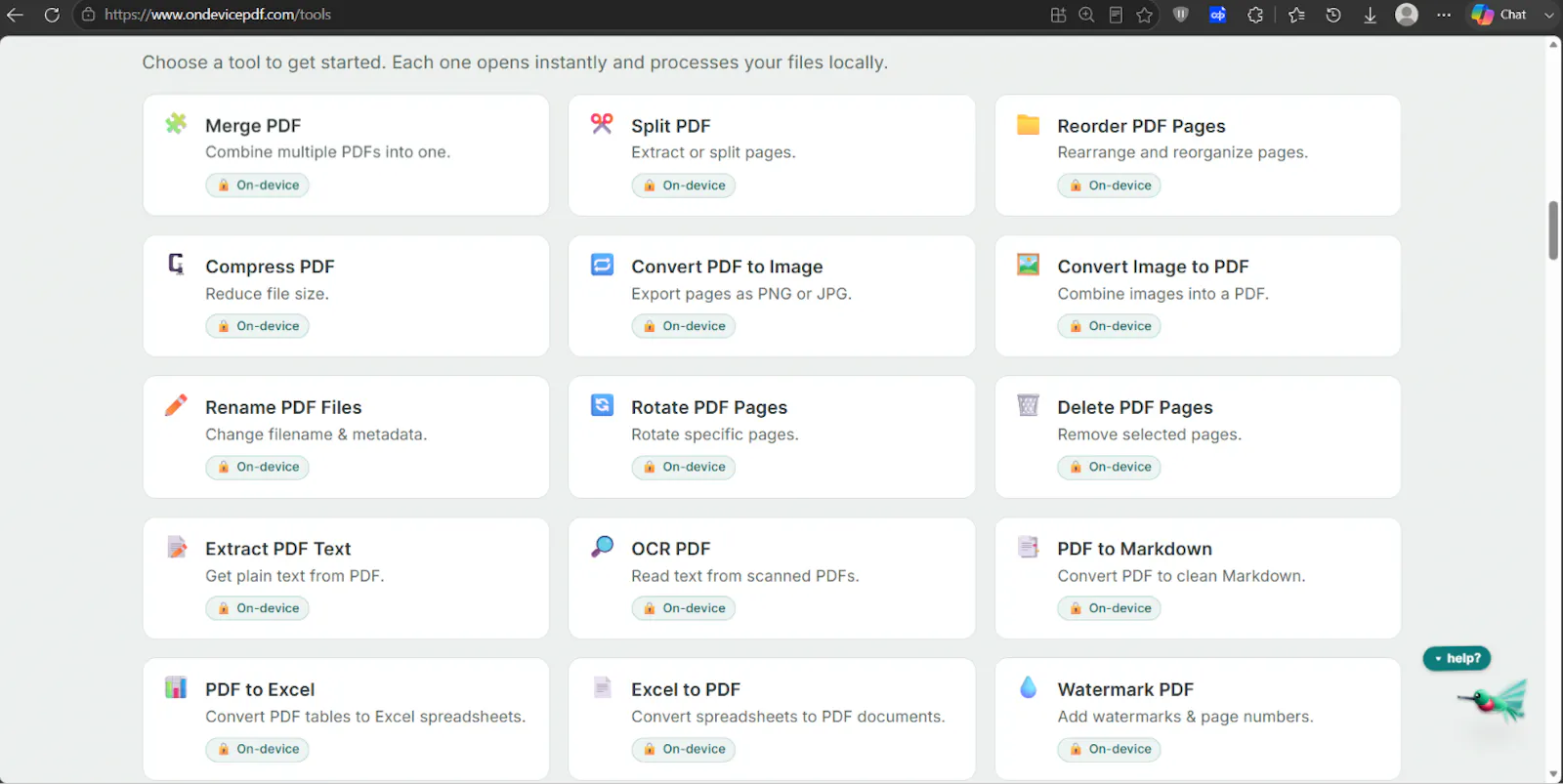Open the user profile avatar
This screenshot has height=784, width=1563.
tap(1407, 15)
